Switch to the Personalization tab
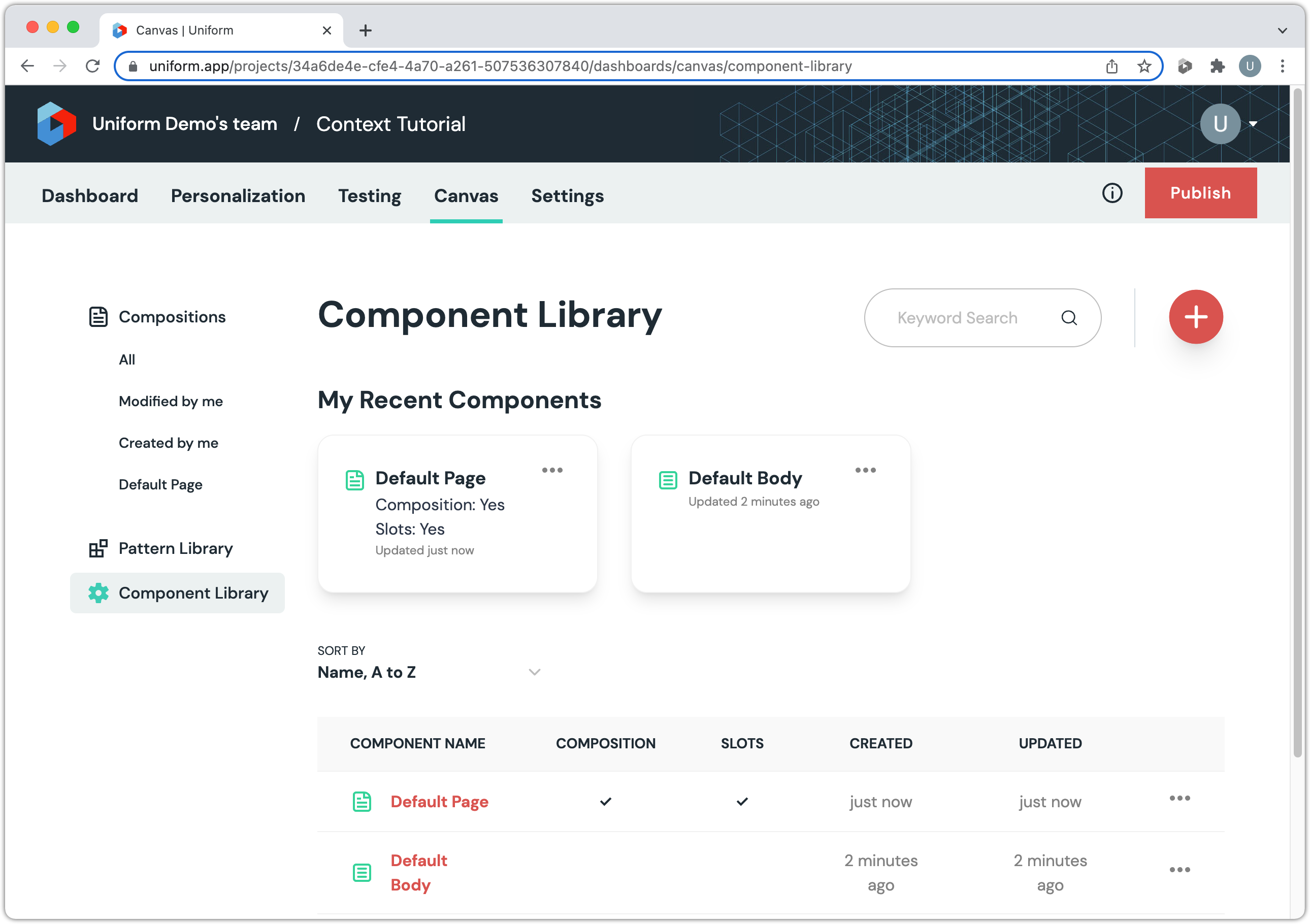 (238, 195)
